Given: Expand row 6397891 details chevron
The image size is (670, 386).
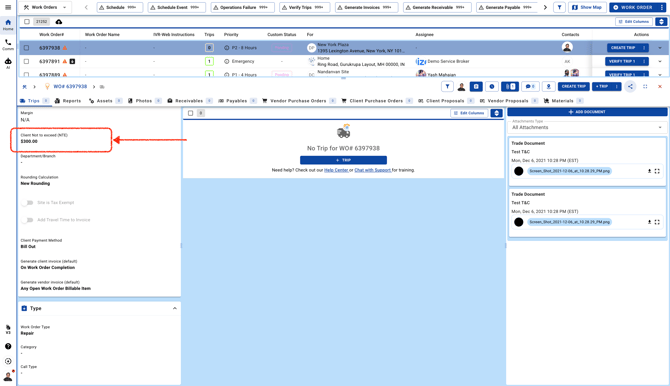Looking at the screenshot, I should [x=660, y=62].
